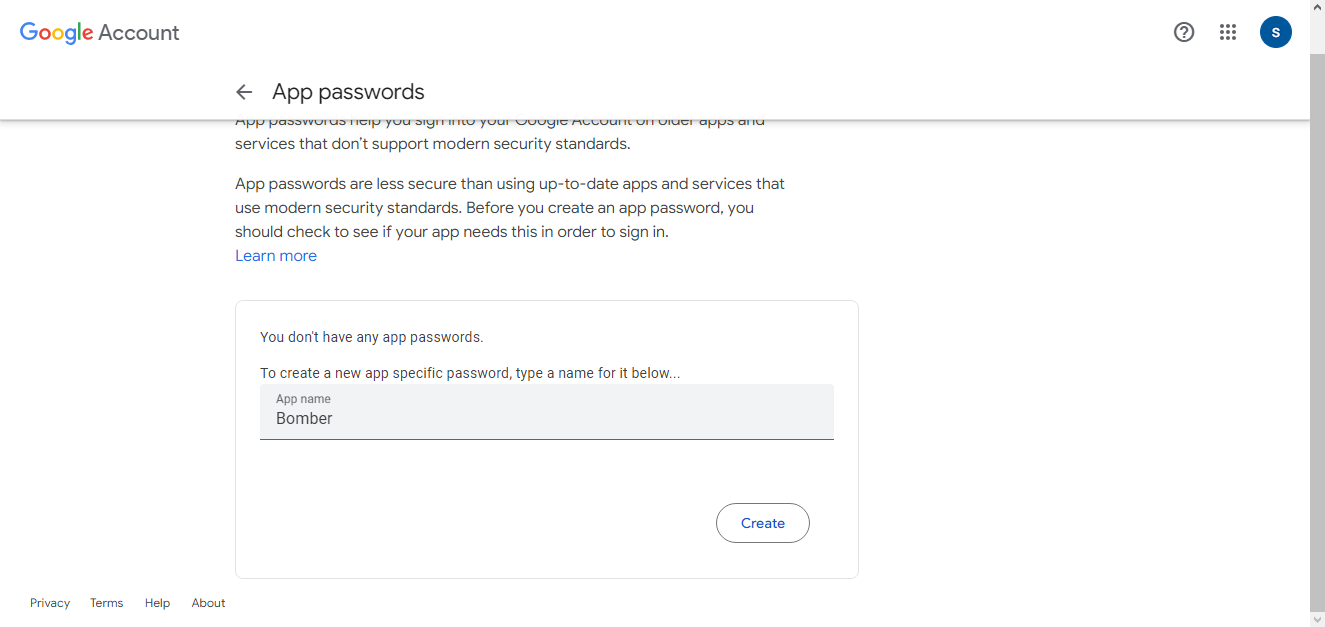Click the 'To create a new app specific password' instruction

[469, 373]
